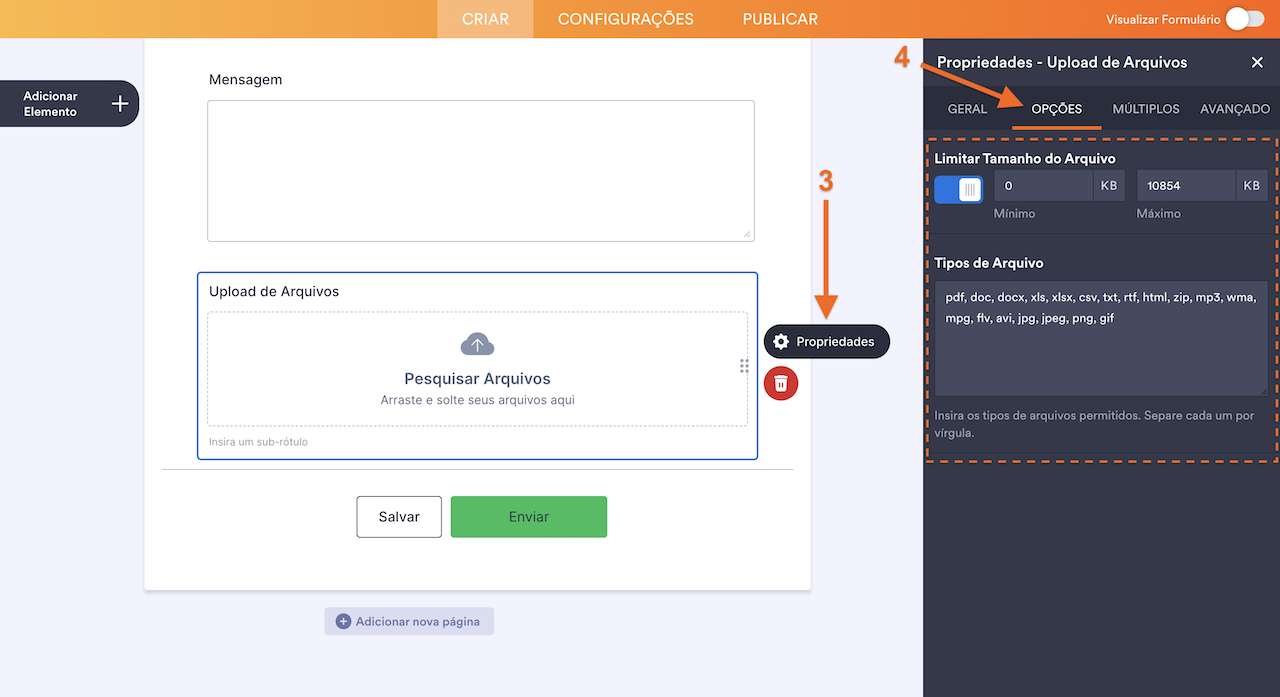Image resolution: width=1280 pixels, height=697 pixels.
Task: Close the Propriedades panel with the X
Action: click(1257, 62)
